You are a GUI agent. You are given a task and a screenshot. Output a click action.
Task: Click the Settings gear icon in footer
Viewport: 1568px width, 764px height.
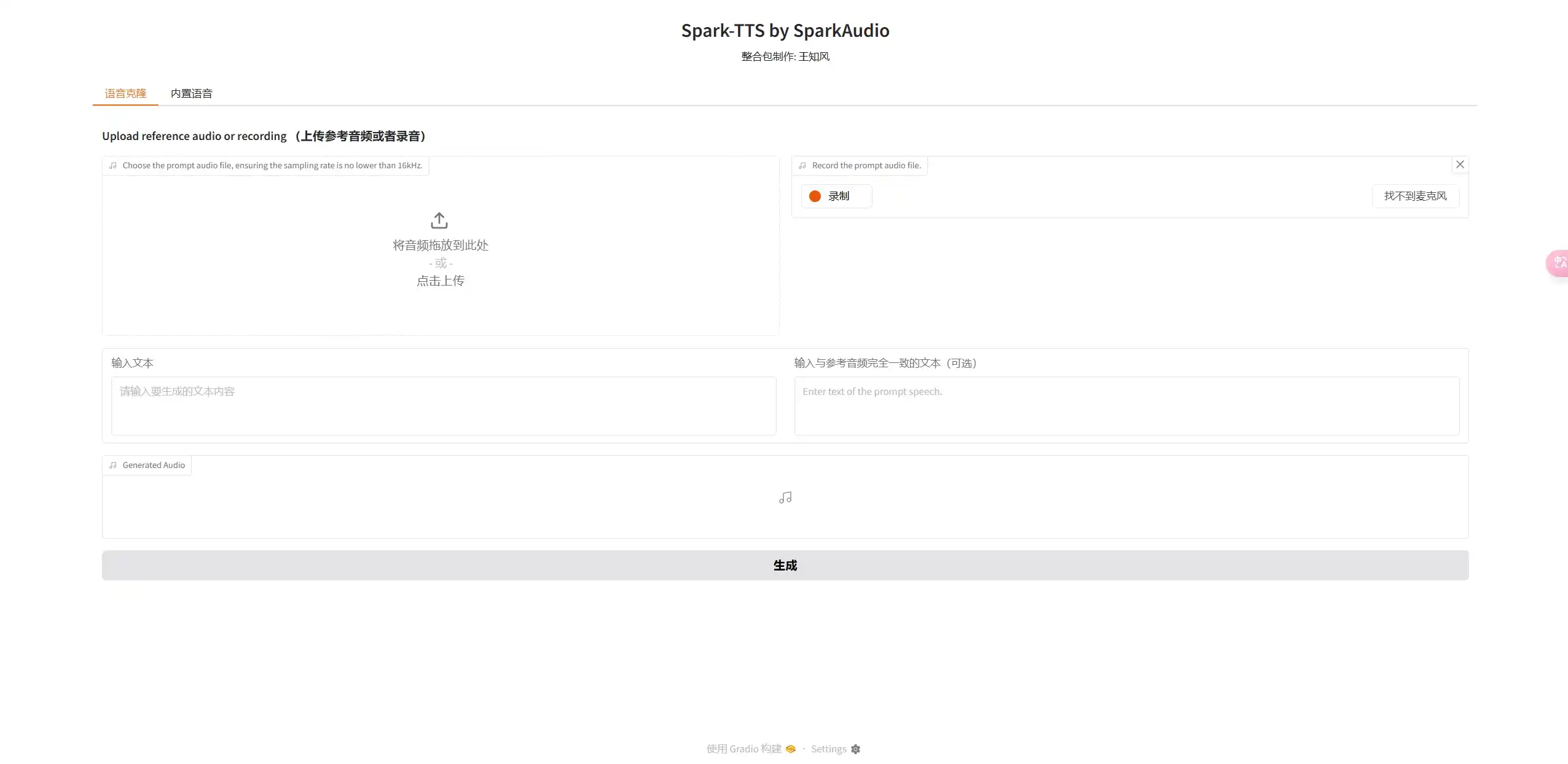click(x=855, y=749)
